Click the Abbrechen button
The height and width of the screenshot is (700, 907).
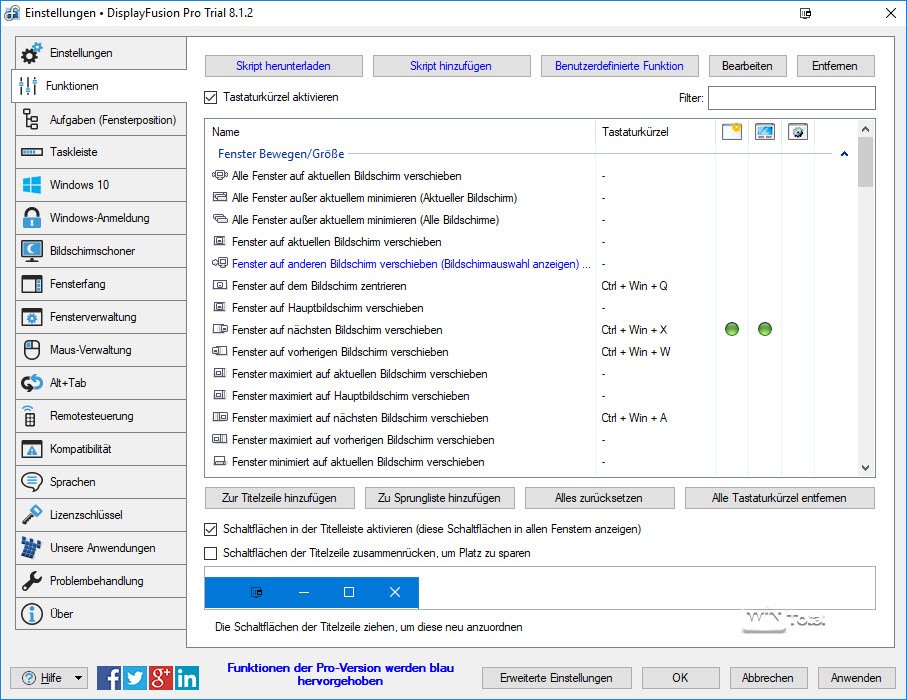coord(768,677)
